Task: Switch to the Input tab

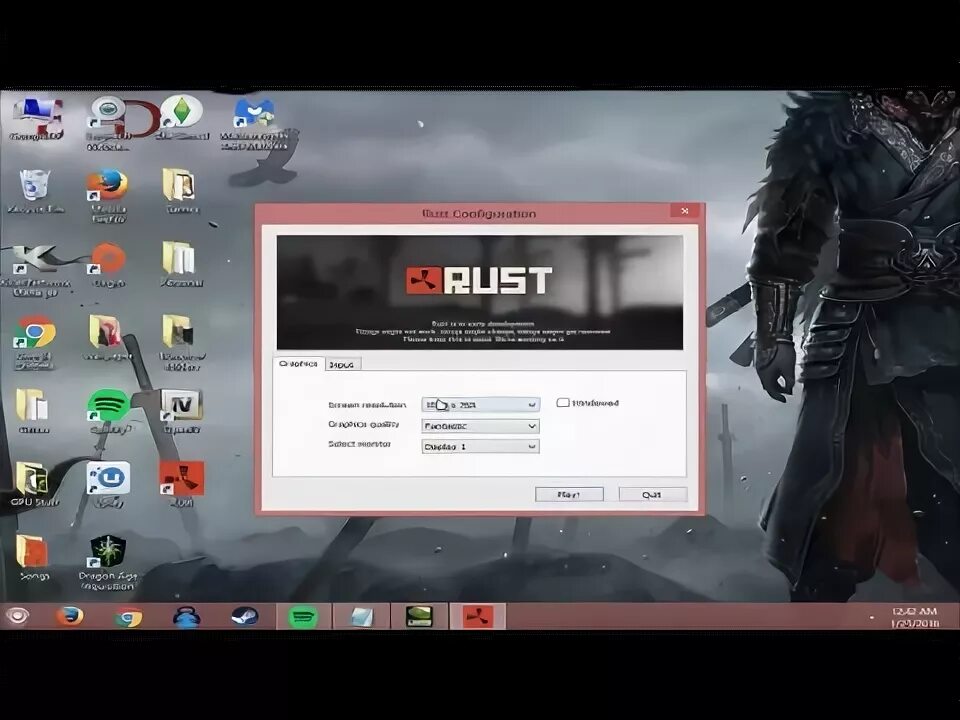Action: click(x=342, y=364)
